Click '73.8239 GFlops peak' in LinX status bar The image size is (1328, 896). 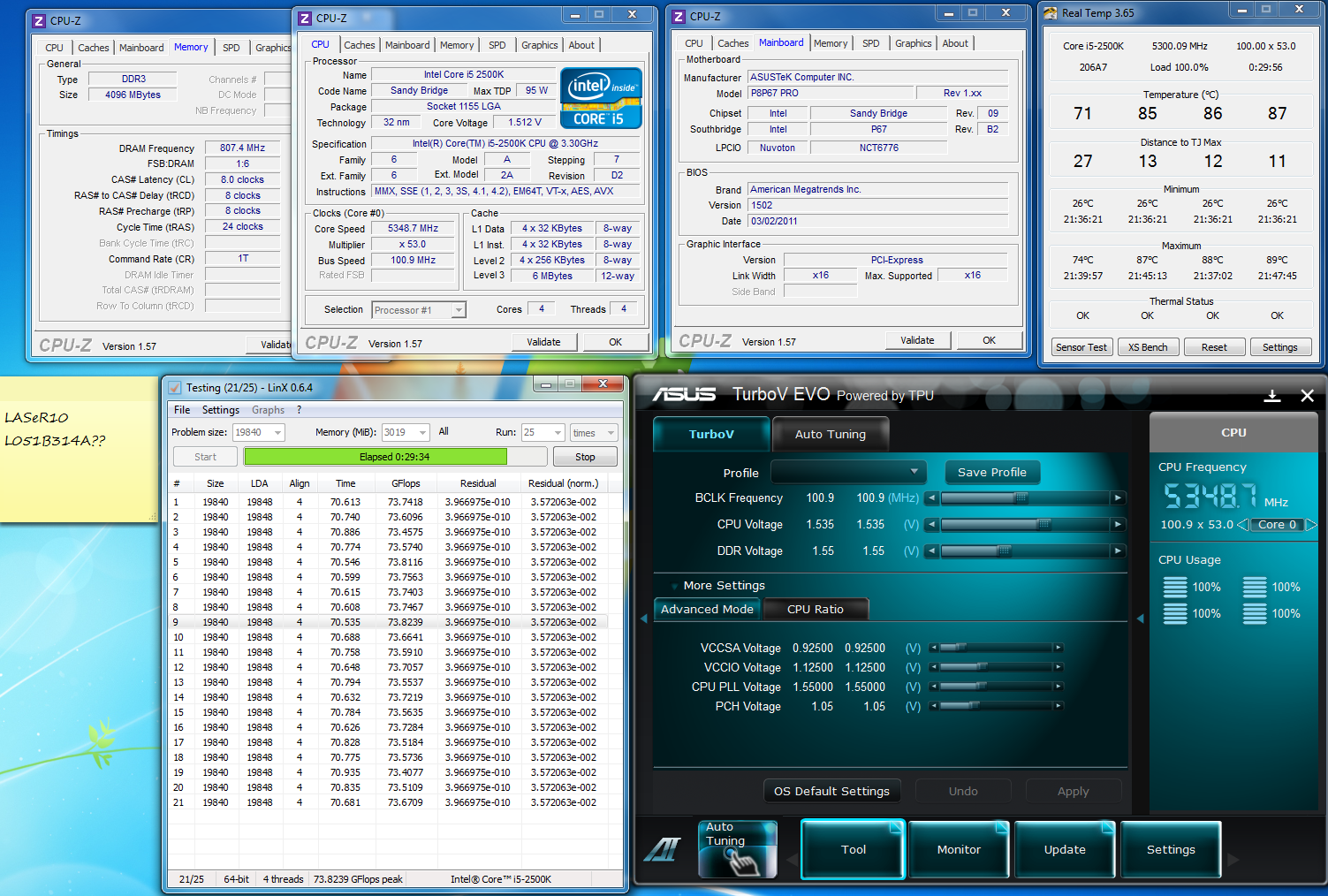(x=358, y=879)
